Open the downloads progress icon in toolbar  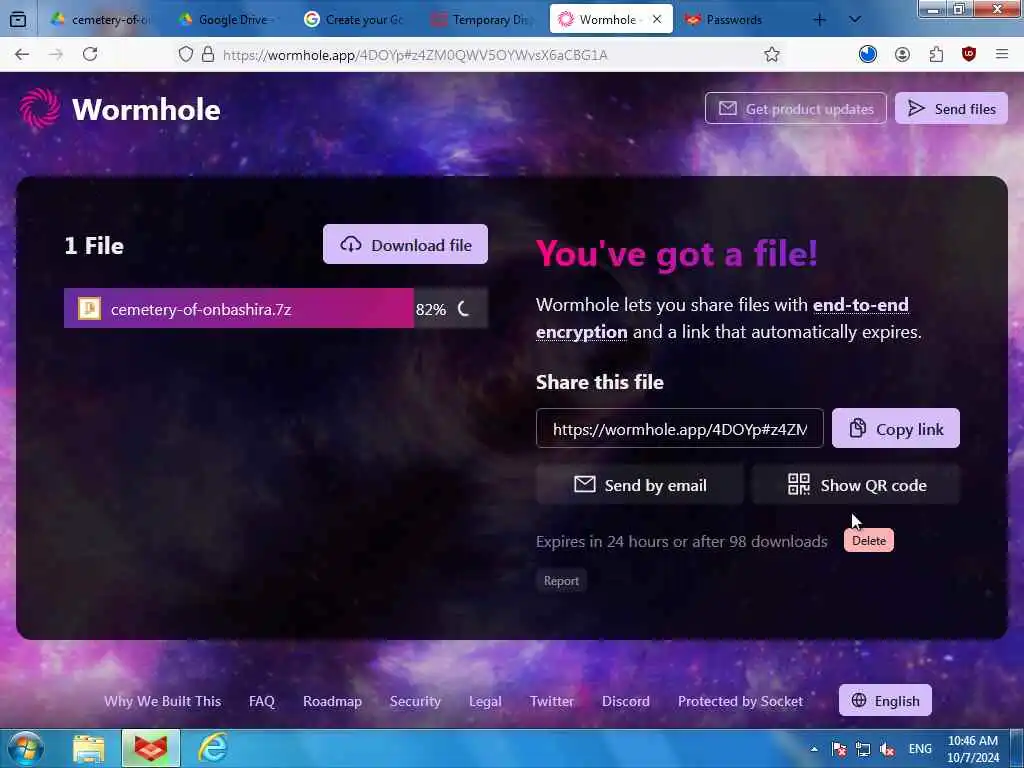tap(868, 54)
